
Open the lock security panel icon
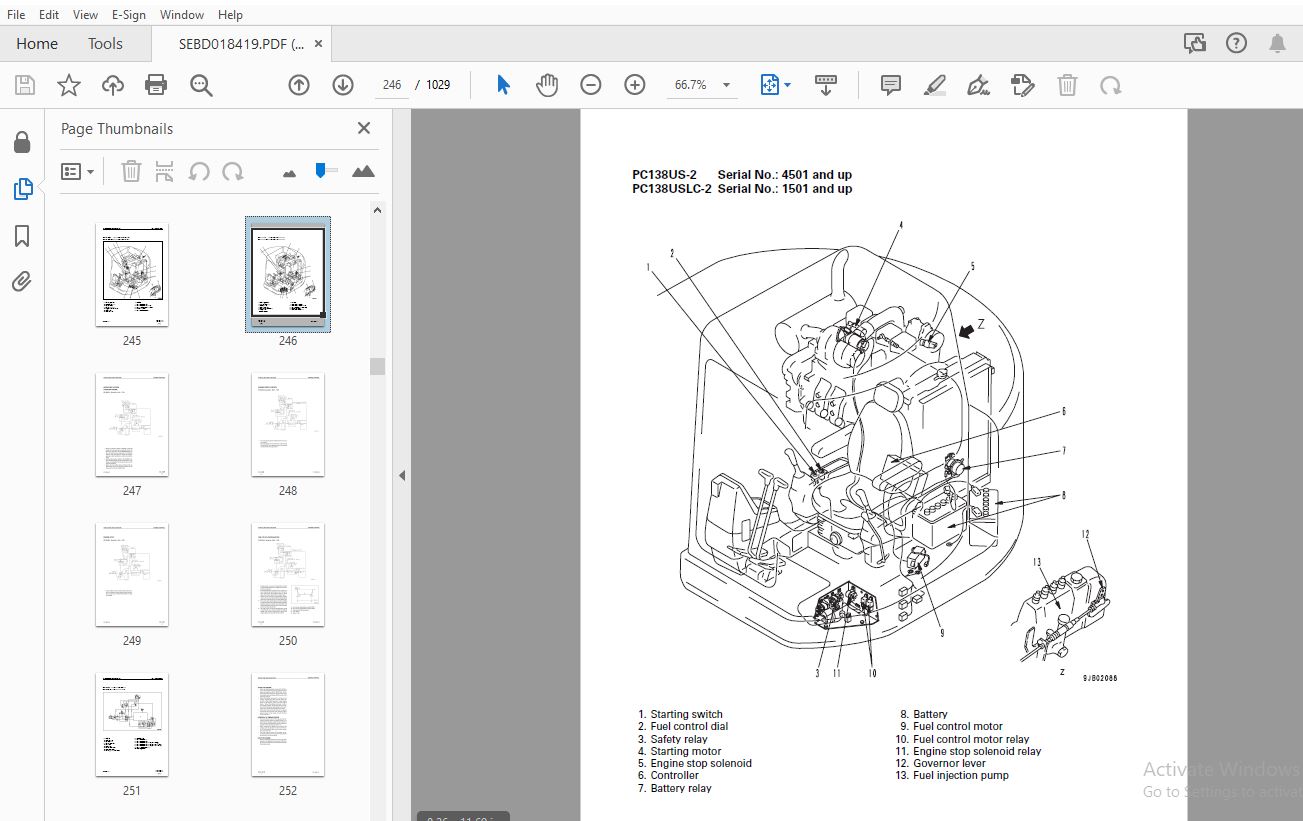coord(22,142)
